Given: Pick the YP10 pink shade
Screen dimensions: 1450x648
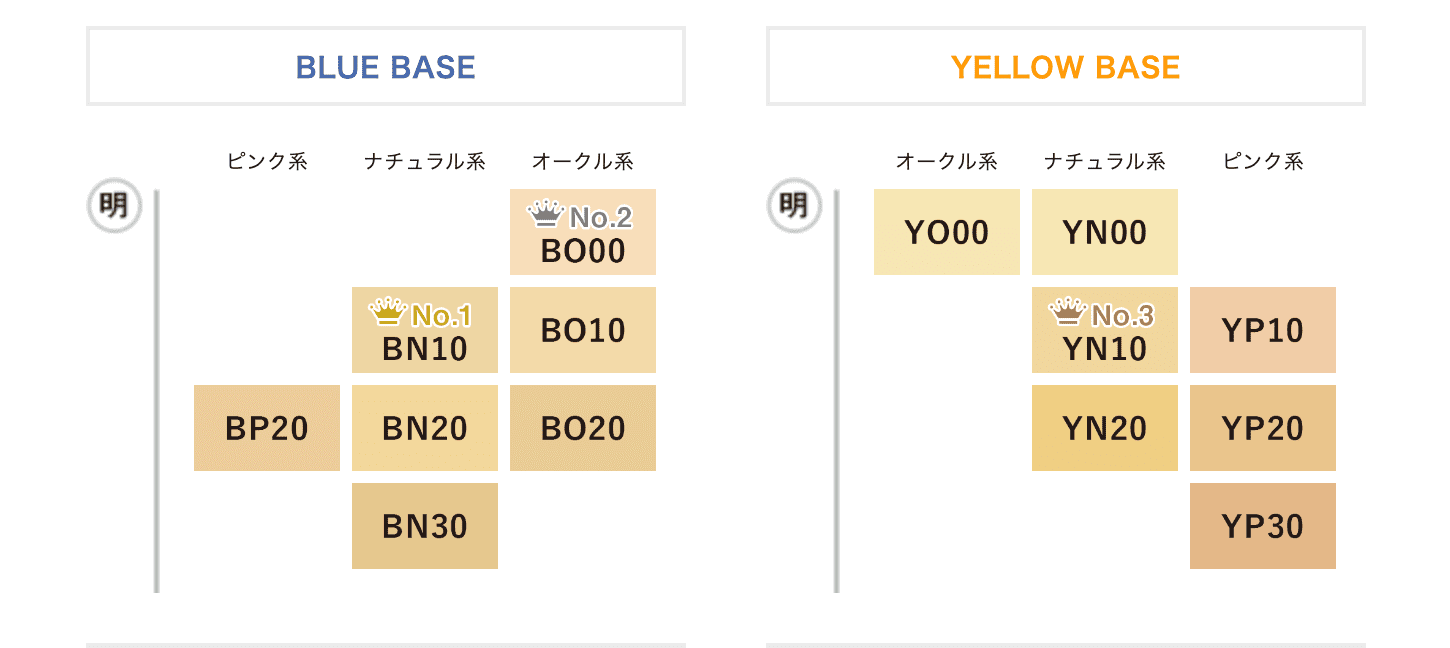Looking at the screenshot, I should pyautogui.click(x=1263, y=330).
